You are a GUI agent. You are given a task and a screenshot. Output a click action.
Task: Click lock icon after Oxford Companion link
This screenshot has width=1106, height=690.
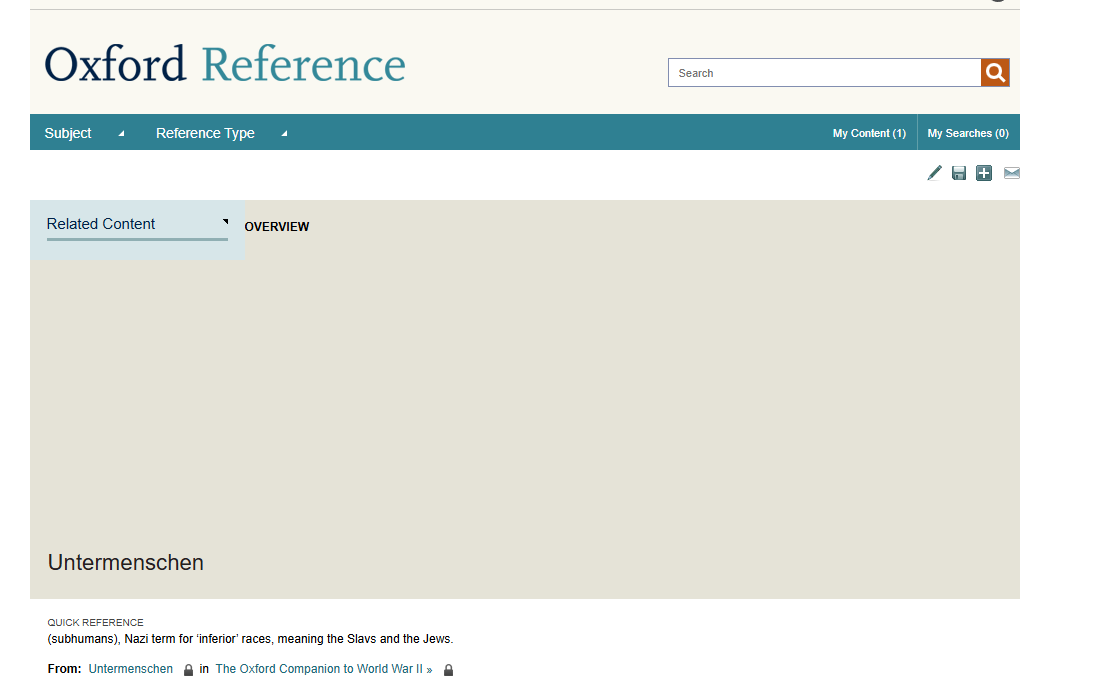coord(448,670)
